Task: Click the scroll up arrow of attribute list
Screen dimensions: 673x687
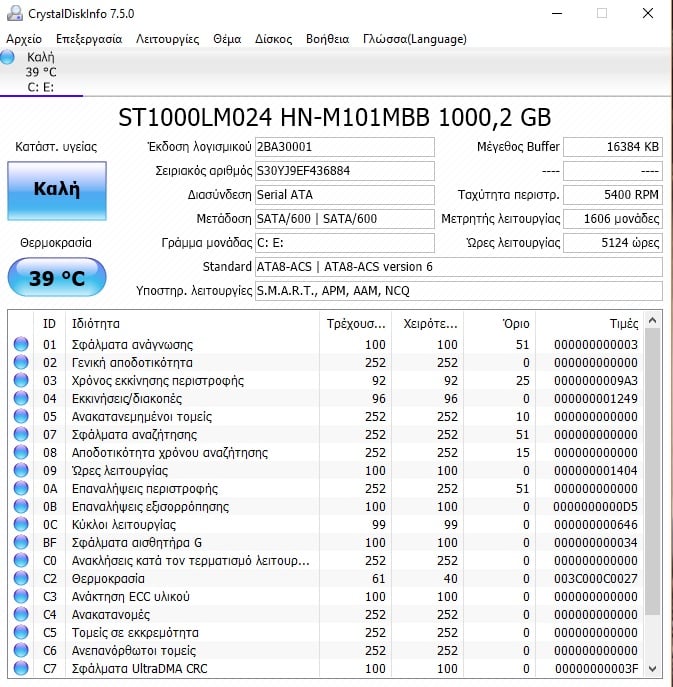Action: (652, 321)
